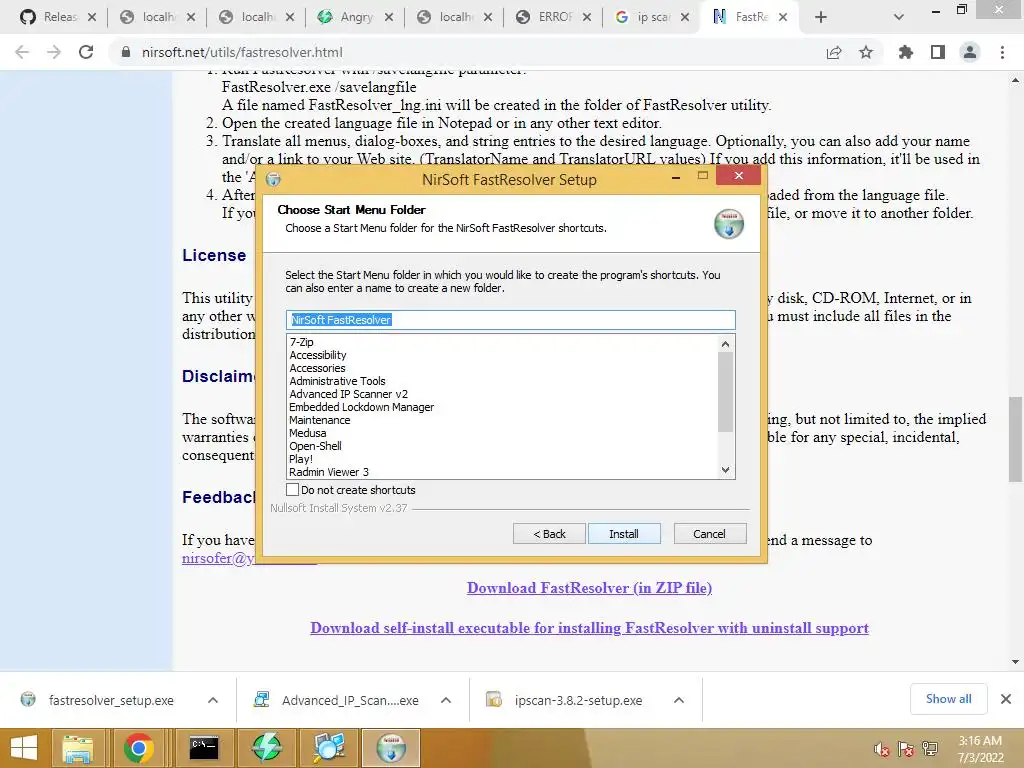Open the Chrome three-dot menu
The image size is (1024, 768).
click(x=1002, y=52)
